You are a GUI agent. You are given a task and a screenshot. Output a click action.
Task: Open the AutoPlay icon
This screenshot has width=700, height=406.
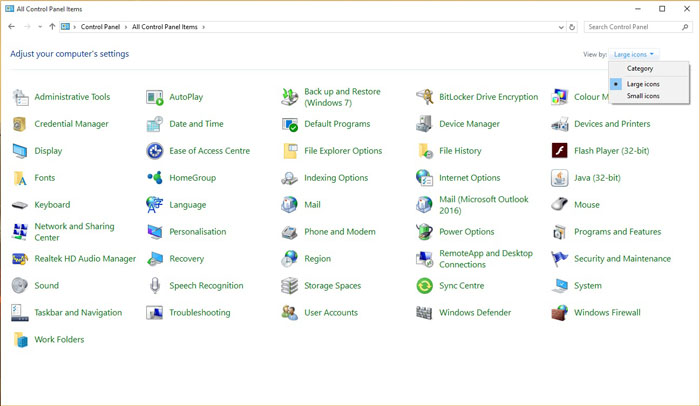[x=155, y=97]
